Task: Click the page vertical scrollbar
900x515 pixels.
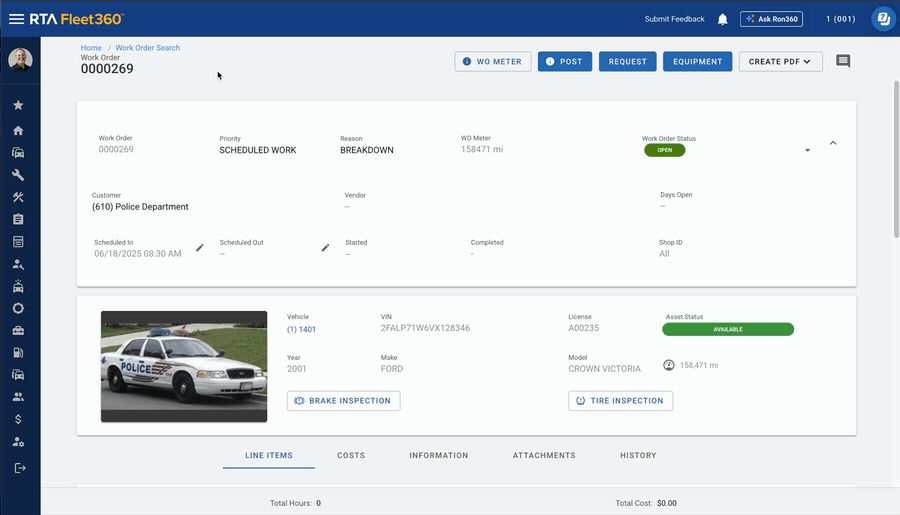Action: [x=896, y=159]
